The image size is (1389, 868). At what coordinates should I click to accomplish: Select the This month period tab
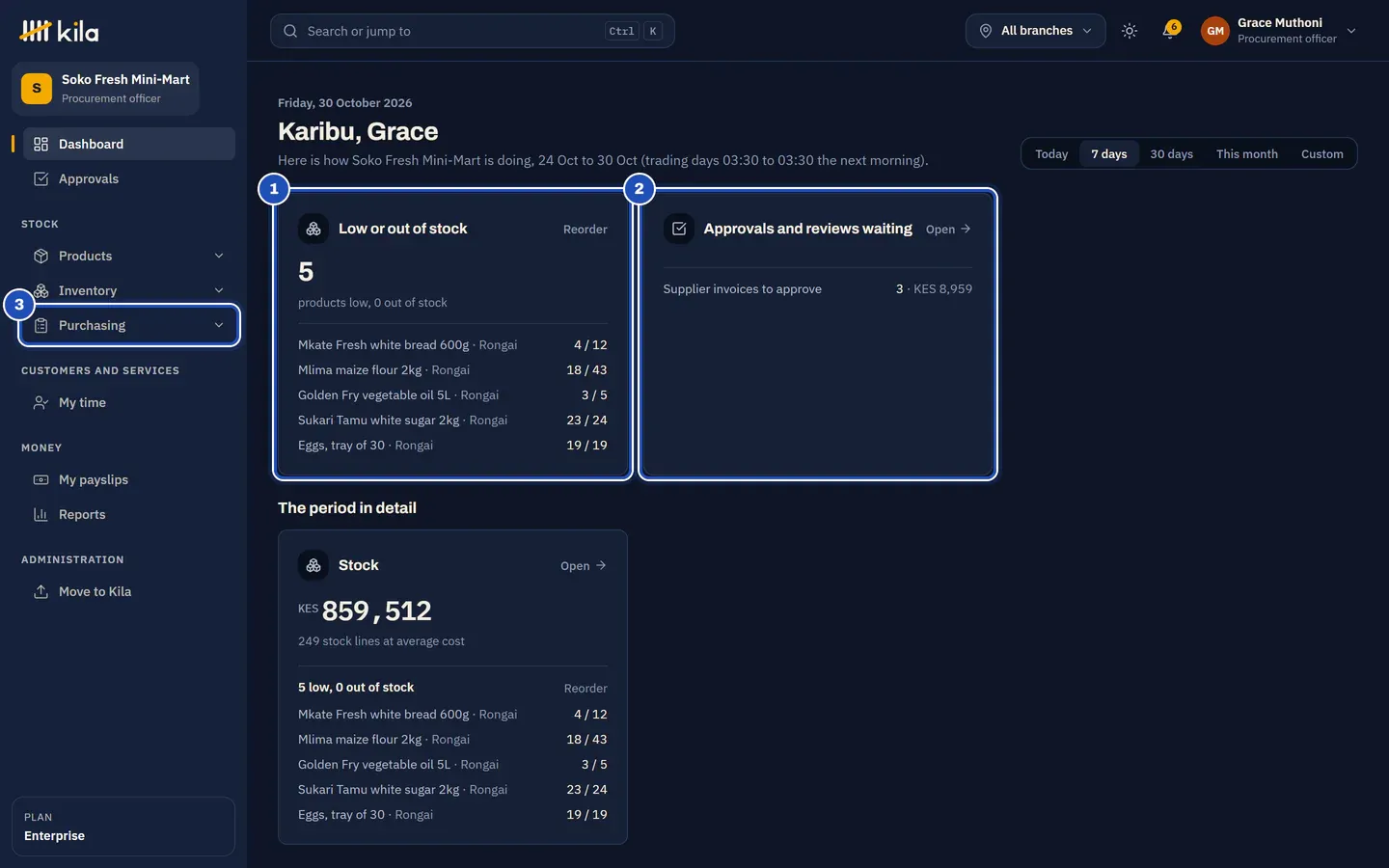1246,153
